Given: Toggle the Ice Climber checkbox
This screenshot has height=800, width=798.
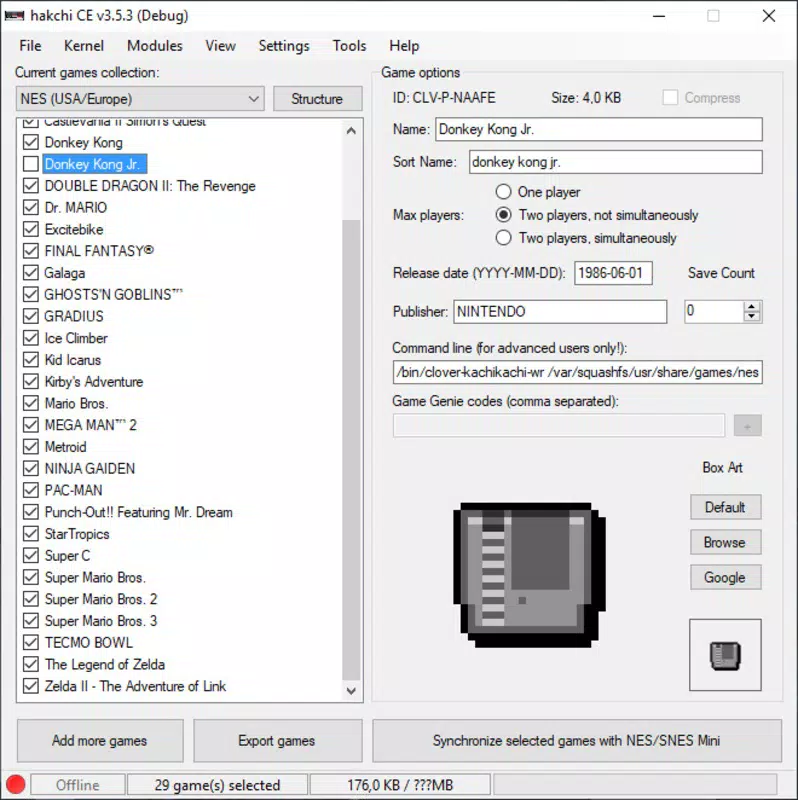Looking at the screenshot, I should pos(31,338).
